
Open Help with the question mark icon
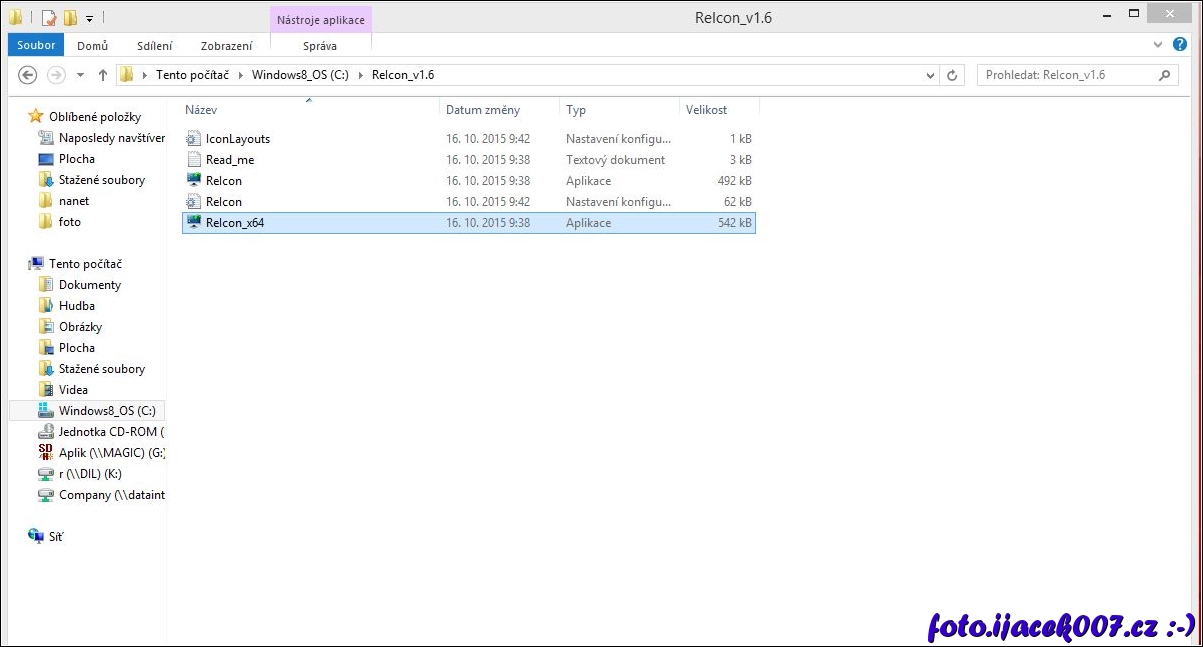click(1183, 45)
